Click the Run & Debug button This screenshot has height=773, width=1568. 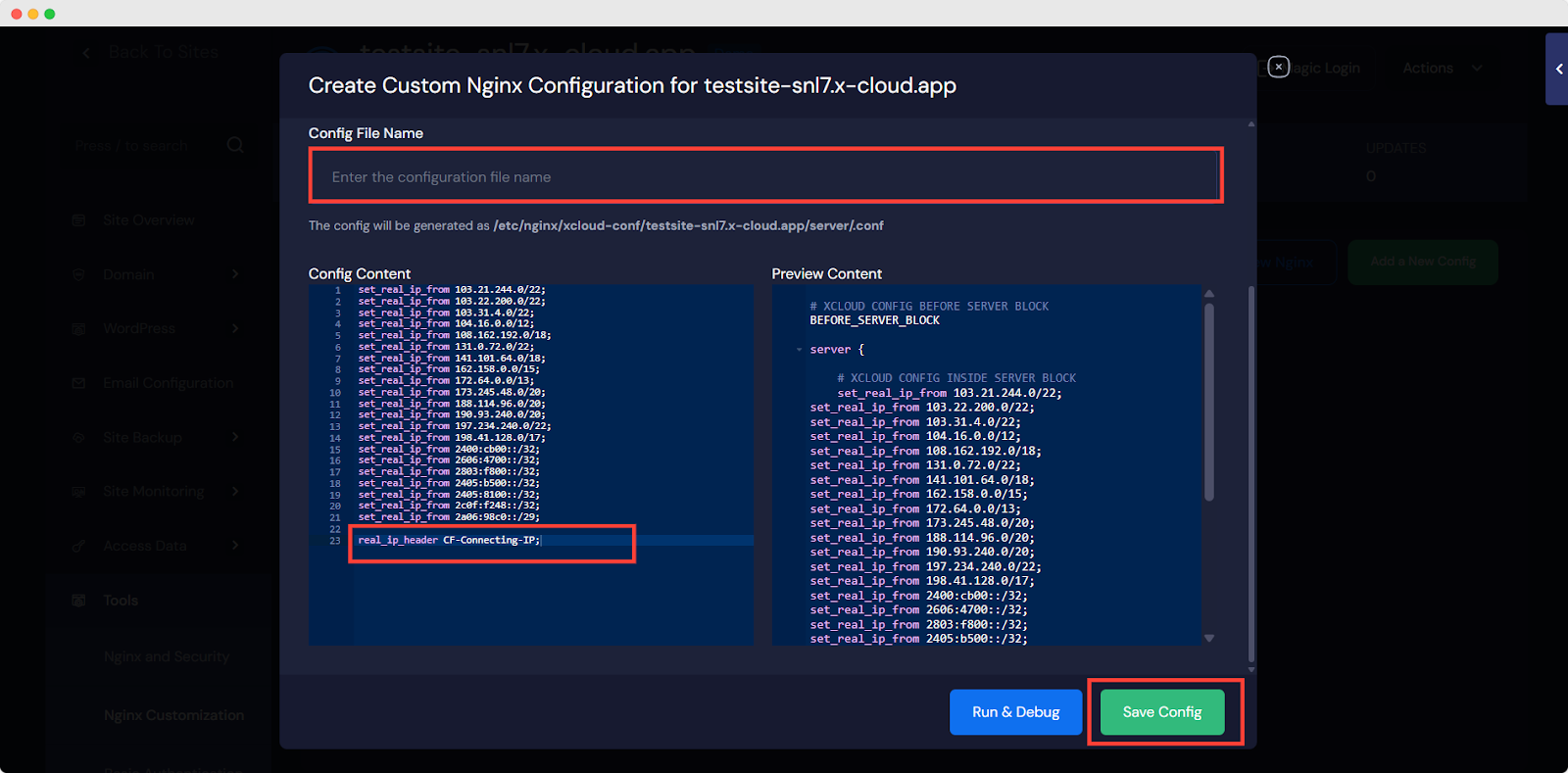coord(1015,712)
